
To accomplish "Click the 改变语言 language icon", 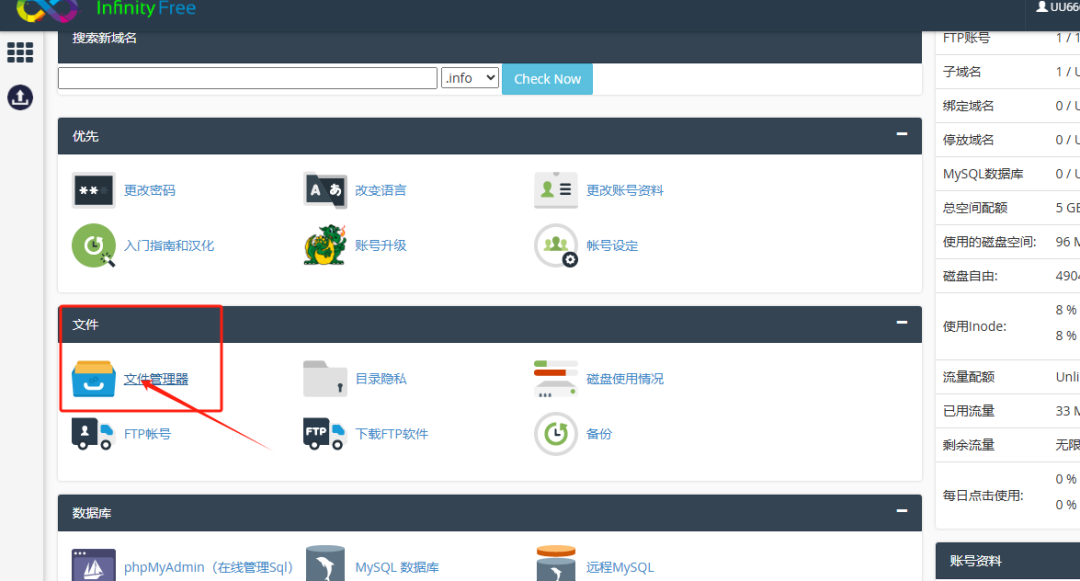I will point(325,190).
